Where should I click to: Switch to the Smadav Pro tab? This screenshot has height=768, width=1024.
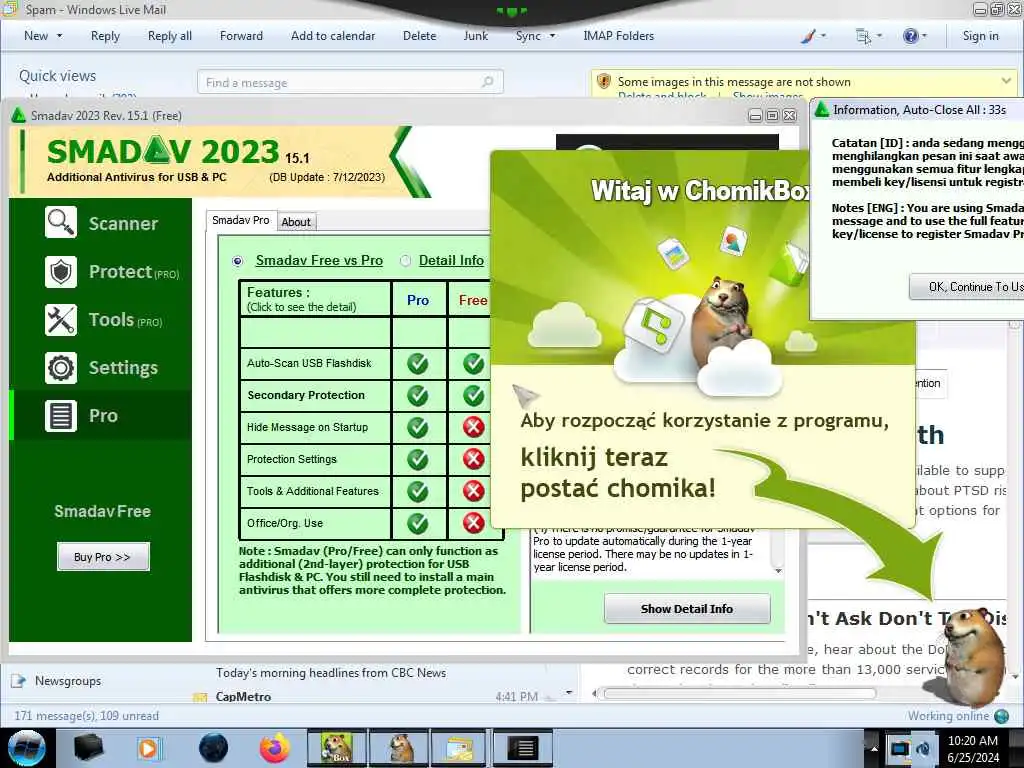pos(241,221)
